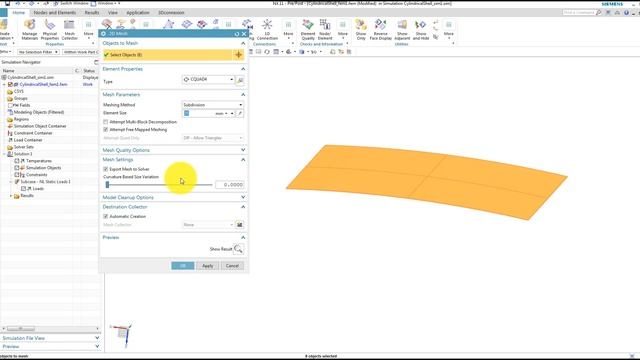Viewport: 640px width, 360px height.
Task: Click the Show Result magnifier icon
Action: pos(238,249)
